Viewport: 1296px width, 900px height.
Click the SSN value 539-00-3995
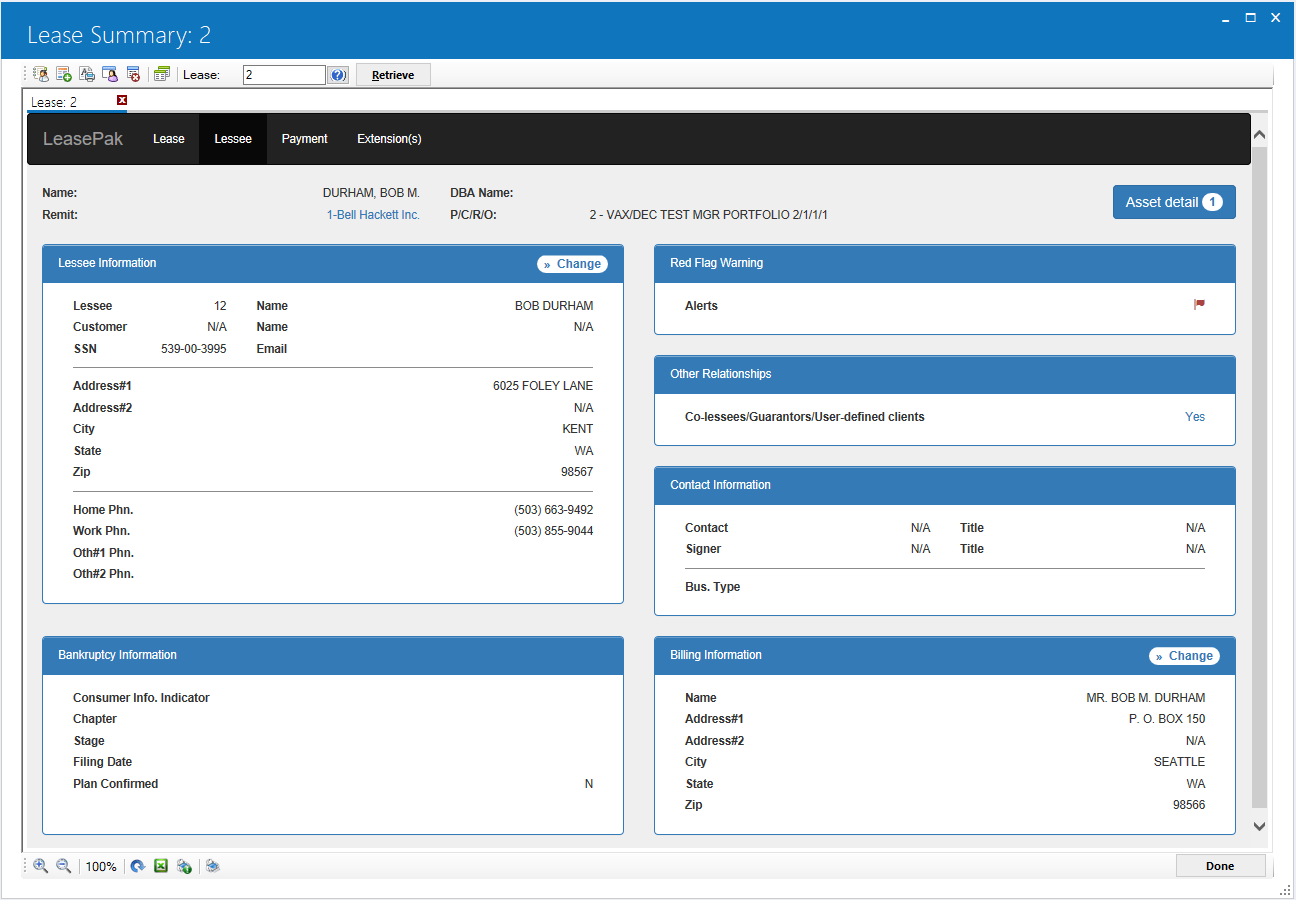point(194,349)
